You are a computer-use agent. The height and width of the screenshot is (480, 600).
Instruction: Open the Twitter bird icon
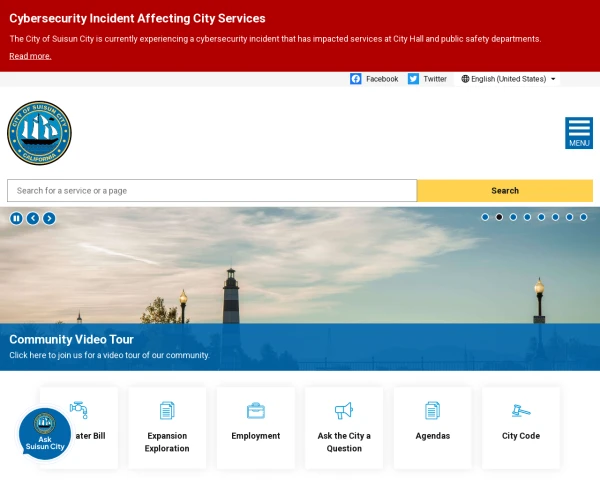(413, 79)
